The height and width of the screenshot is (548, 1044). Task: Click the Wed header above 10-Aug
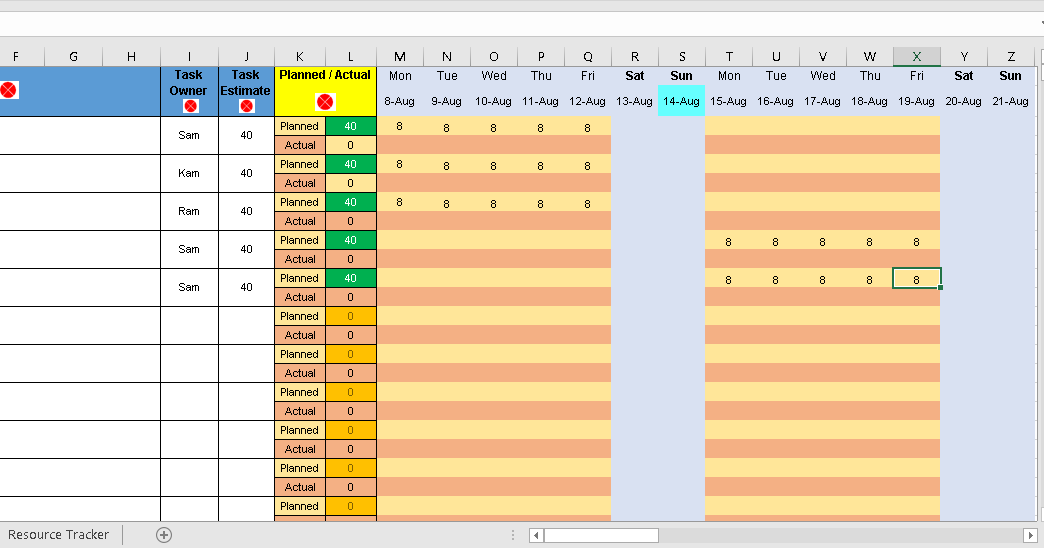coord(494,76)
